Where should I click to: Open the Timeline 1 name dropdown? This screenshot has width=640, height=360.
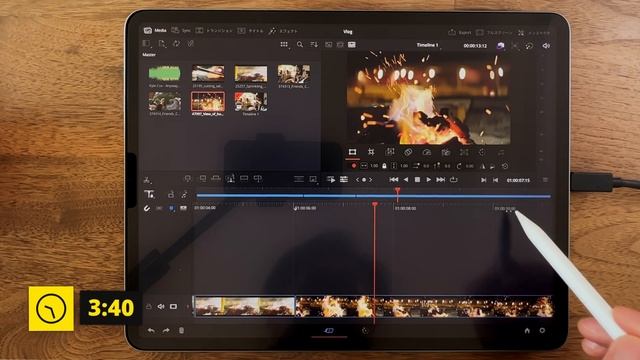pos(428,45)
